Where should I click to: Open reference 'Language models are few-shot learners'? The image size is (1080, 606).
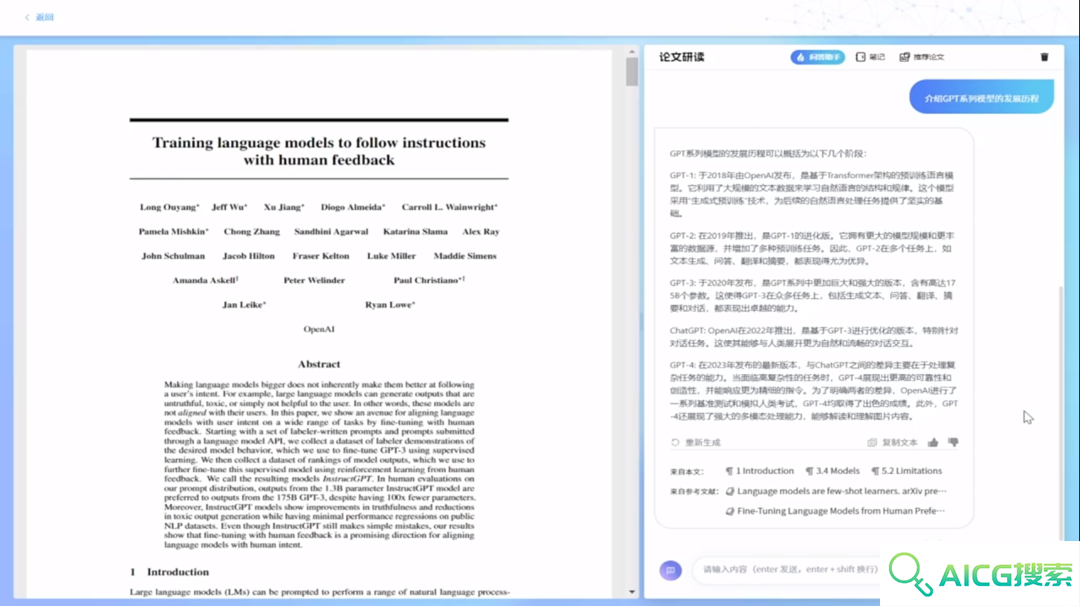pyautogui.click(x=836, y=491)
